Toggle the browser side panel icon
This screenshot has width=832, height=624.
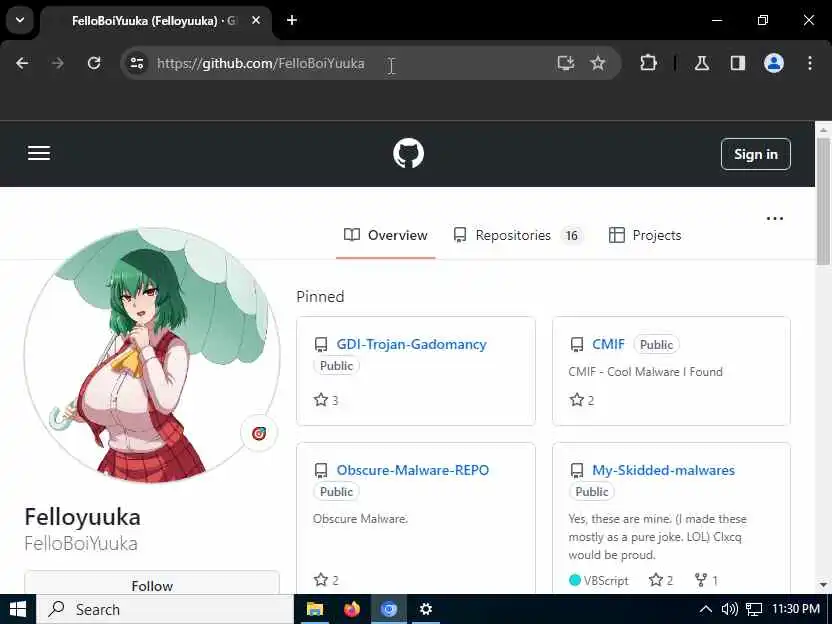[x=738, y=64]
